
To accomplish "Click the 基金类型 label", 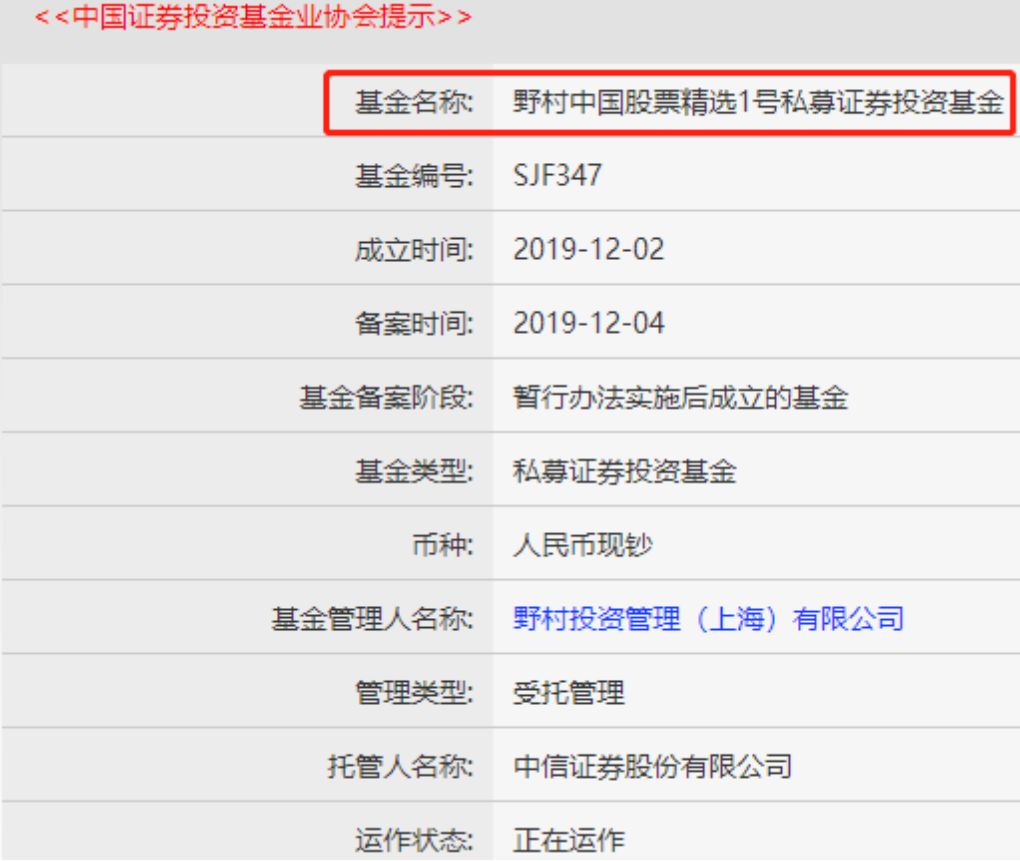I will point(414,471).
